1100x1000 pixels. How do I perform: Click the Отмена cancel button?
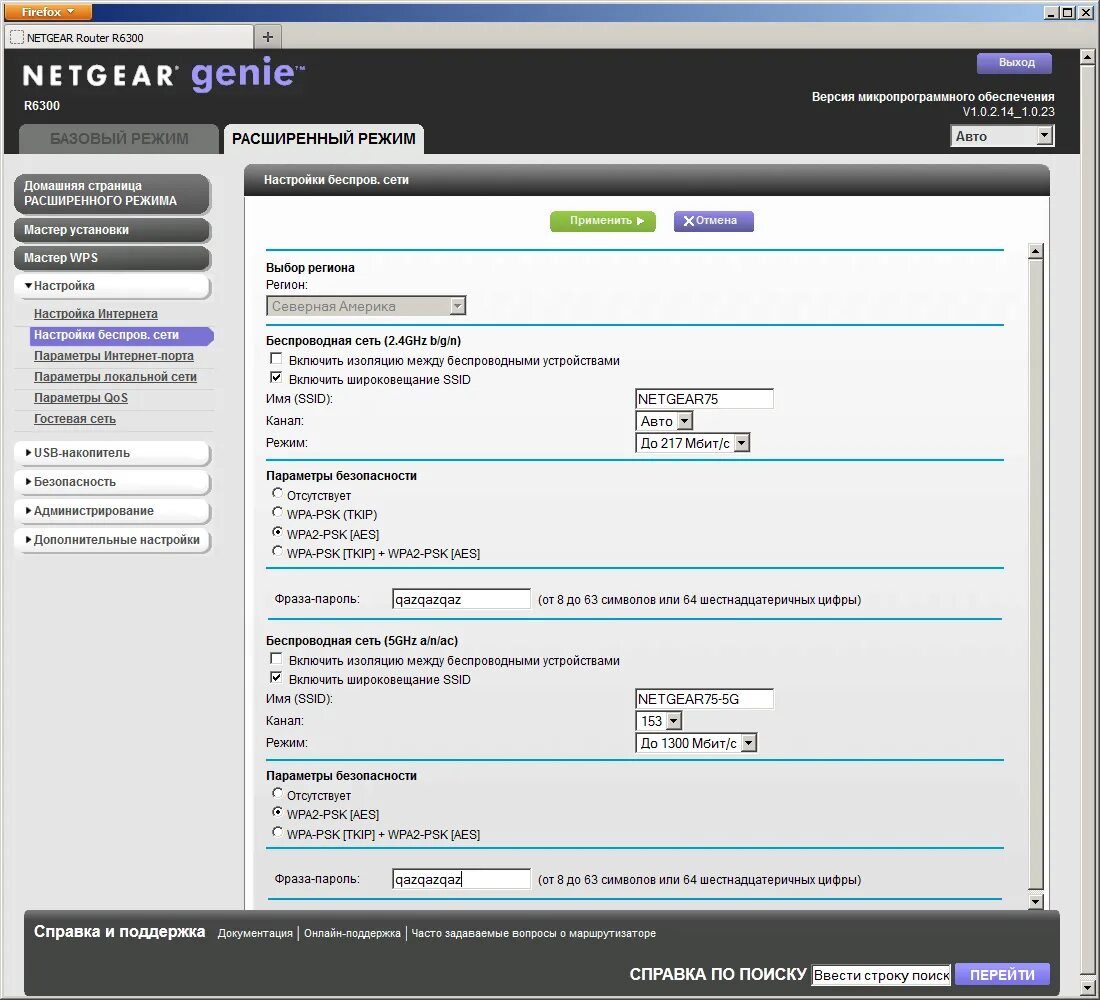click(713, 220)
